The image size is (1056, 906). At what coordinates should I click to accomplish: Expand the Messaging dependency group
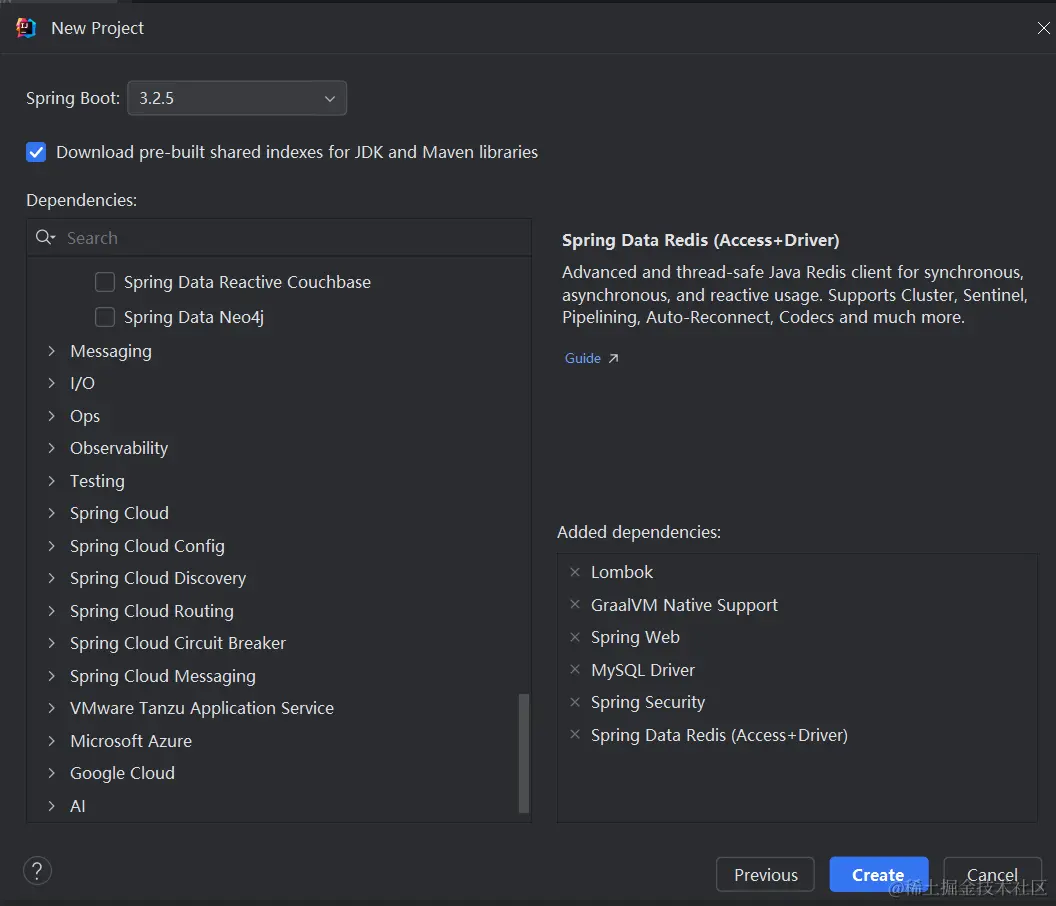click(51, 351)
